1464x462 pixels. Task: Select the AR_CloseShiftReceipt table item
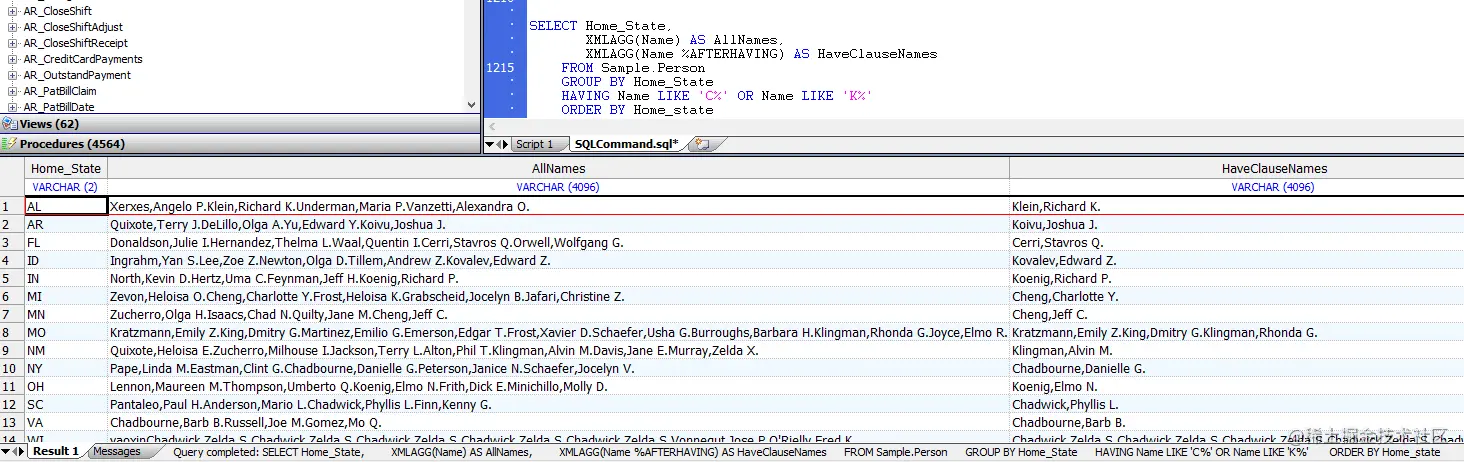75,43
